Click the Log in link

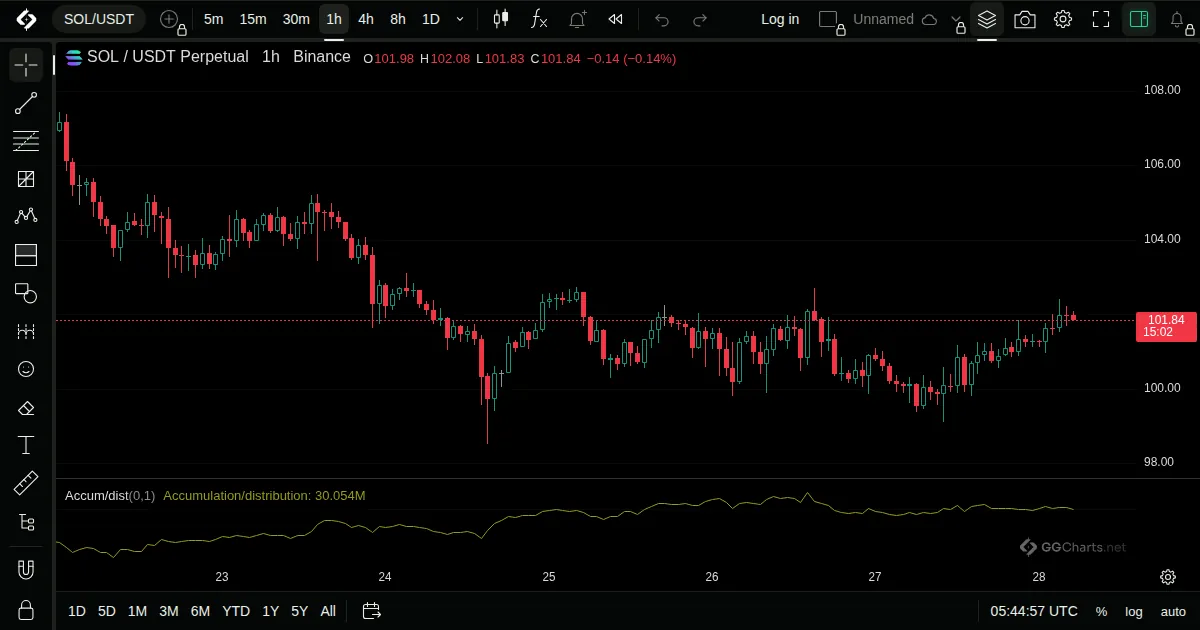coord(780,19)
